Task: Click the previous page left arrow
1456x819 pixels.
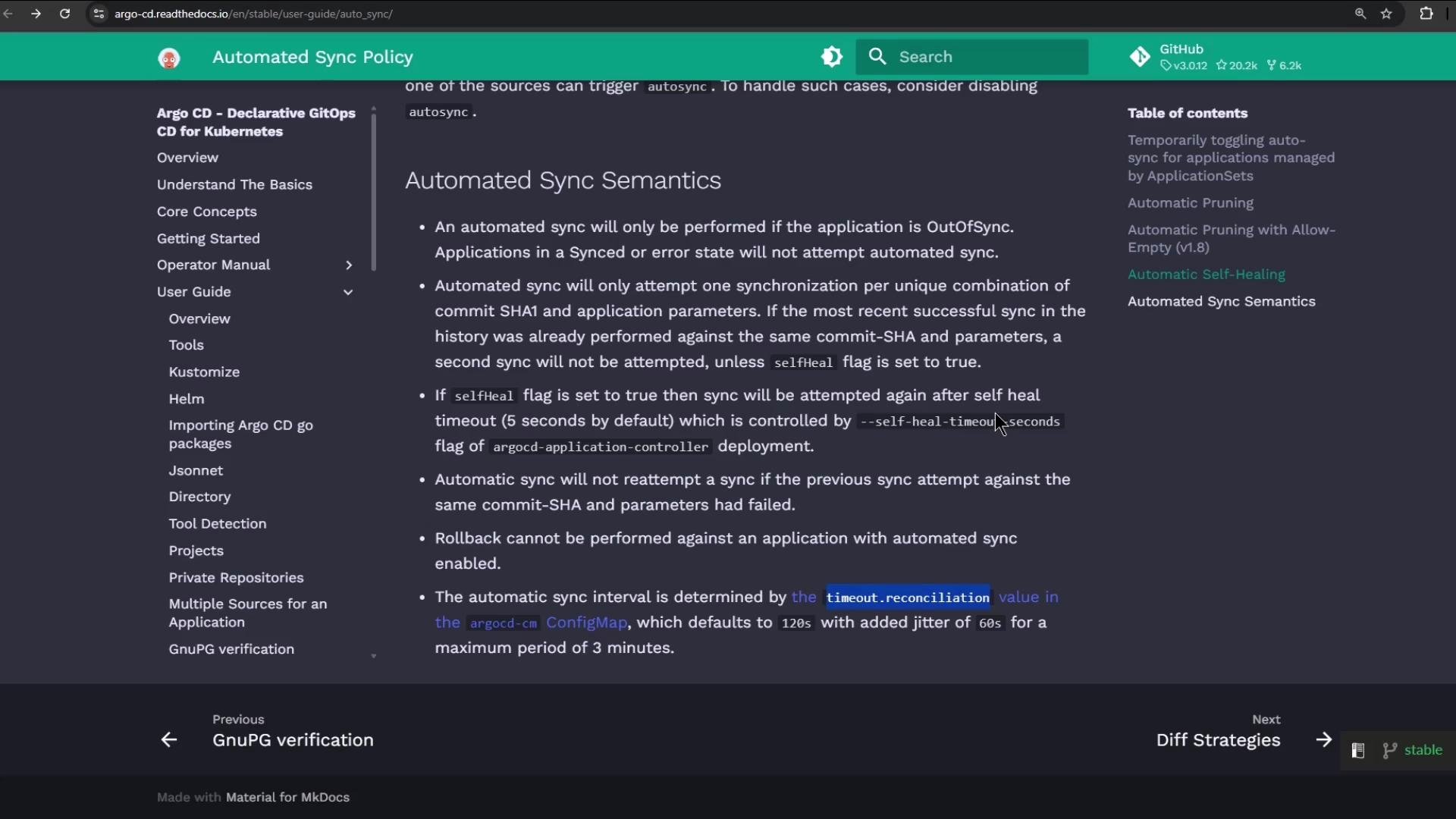Action: (x=168, y=740)
